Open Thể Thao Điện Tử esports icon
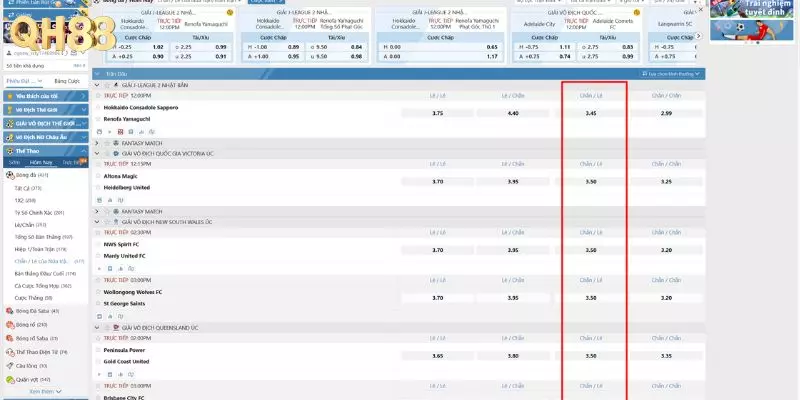 pyautogui.click(x=10, y=352)
